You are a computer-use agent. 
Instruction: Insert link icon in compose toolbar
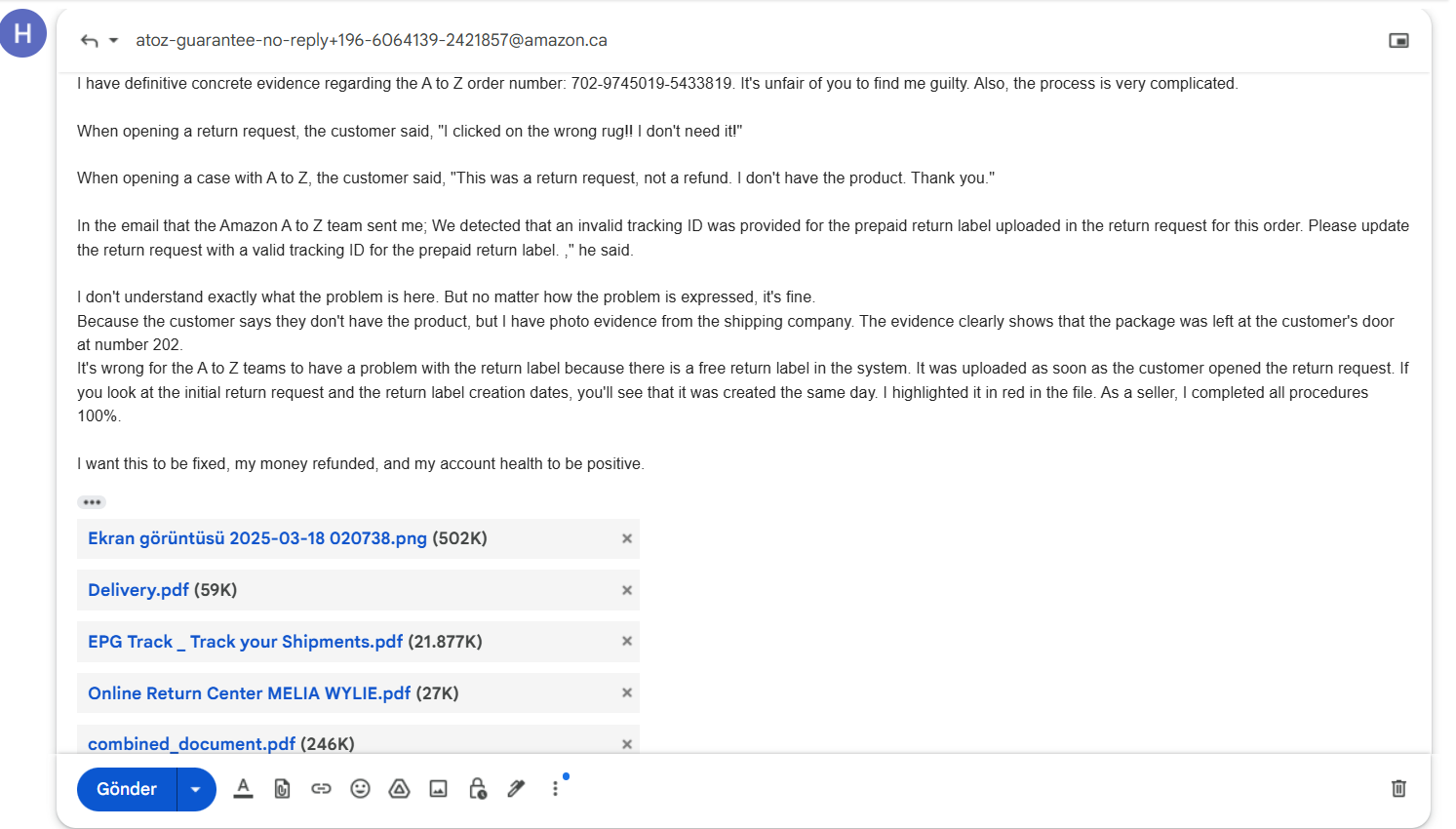click(321, 789)
